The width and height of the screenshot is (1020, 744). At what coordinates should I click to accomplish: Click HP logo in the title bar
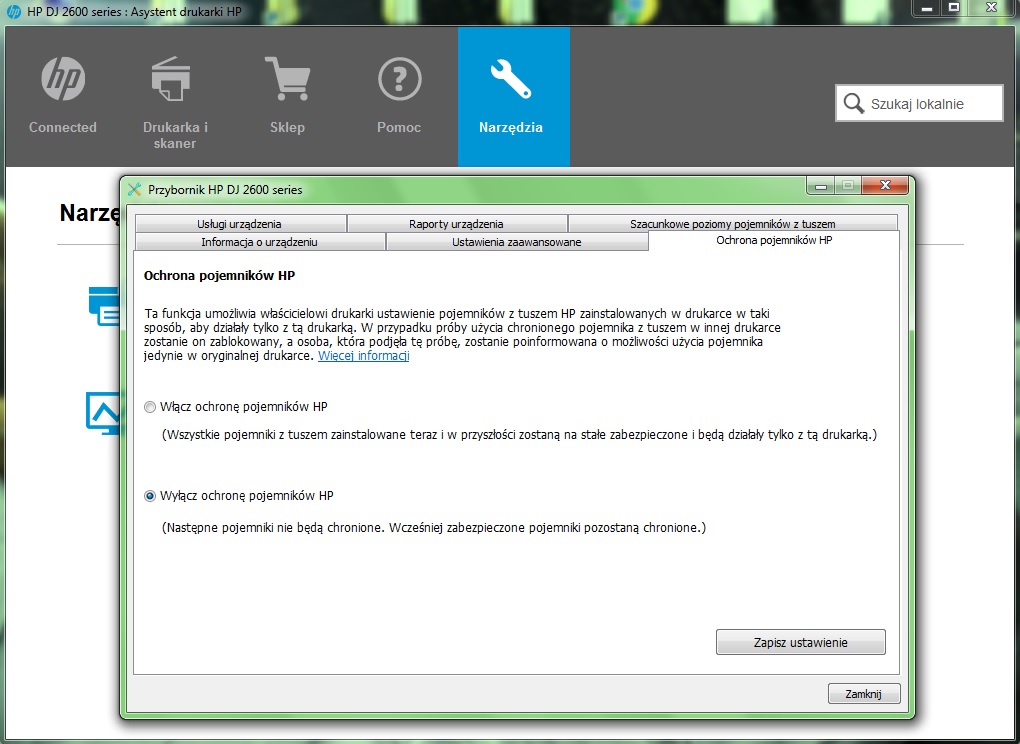pyautogui.click(x=14, y=12)
